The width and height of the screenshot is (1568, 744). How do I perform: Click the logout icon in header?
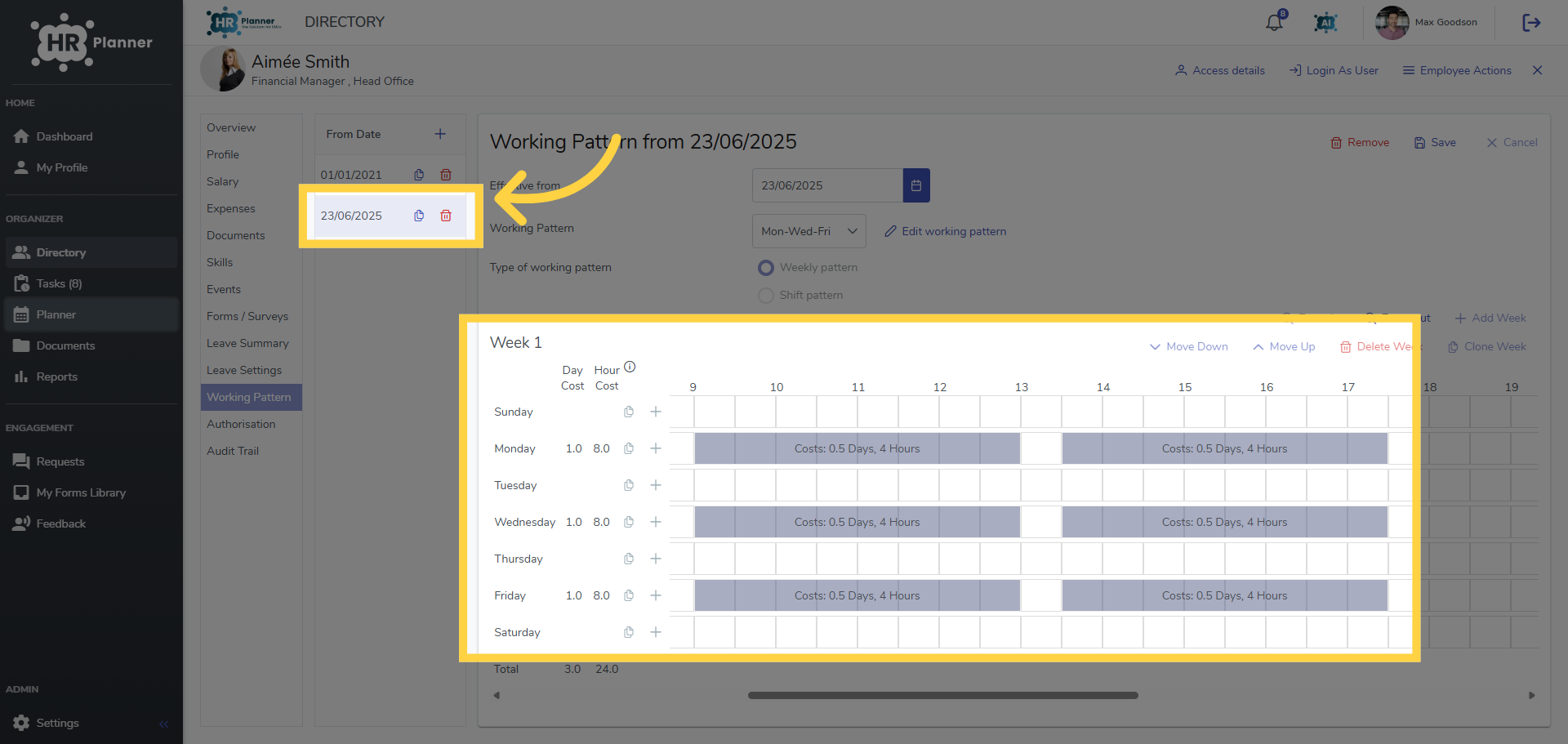click(x=1531, y=23)
